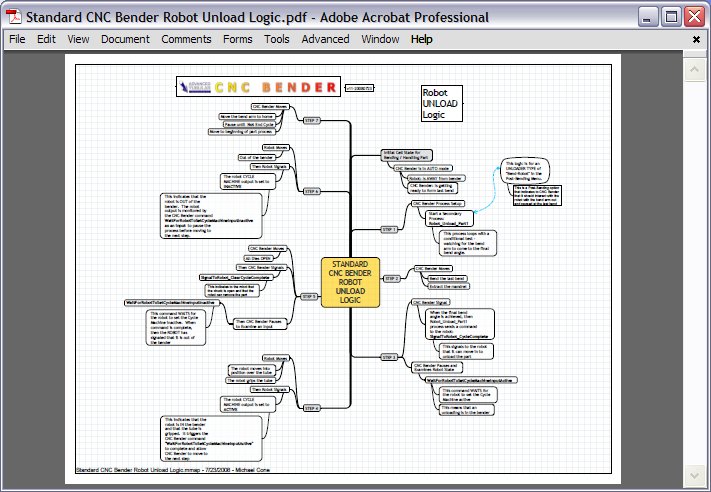Open the Advanced menu

[x=325, y=39]
